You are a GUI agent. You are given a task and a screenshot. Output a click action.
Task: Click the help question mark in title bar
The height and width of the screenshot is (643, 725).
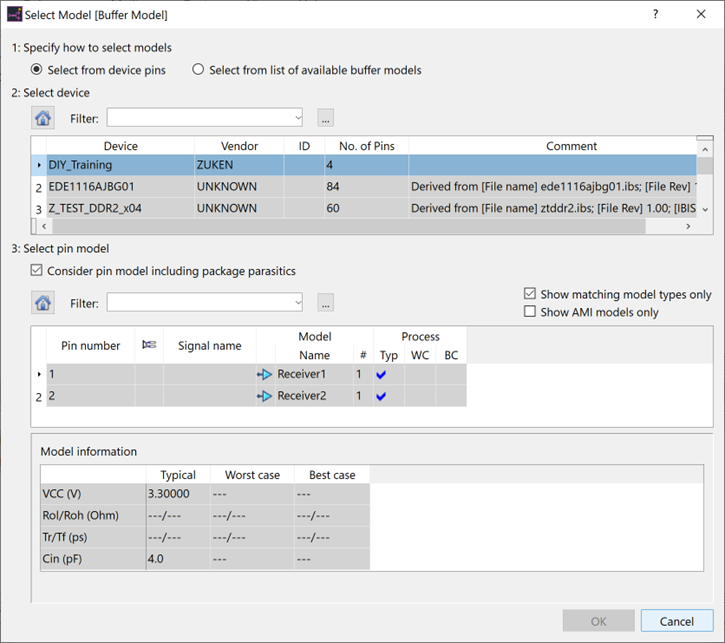pyautogui.click(x=655, y=14)
